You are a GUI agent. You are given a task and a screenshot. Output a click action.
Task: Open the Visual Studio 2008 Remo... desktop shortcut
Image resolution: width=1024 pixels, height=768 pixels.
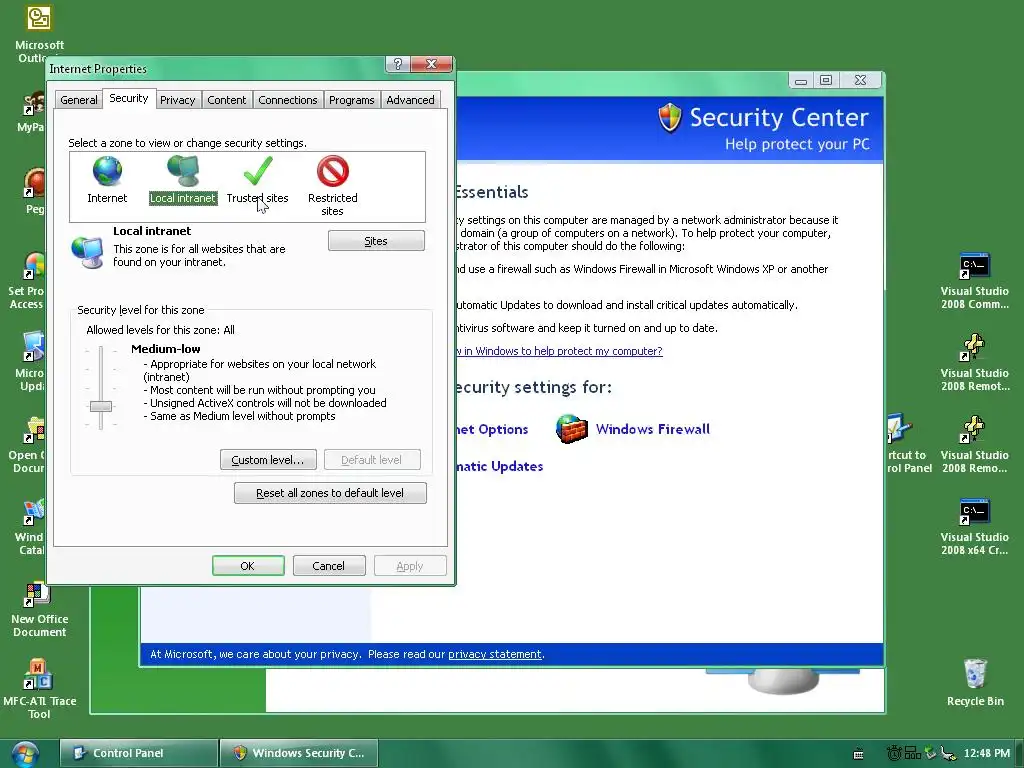click(x=974, y=444)
